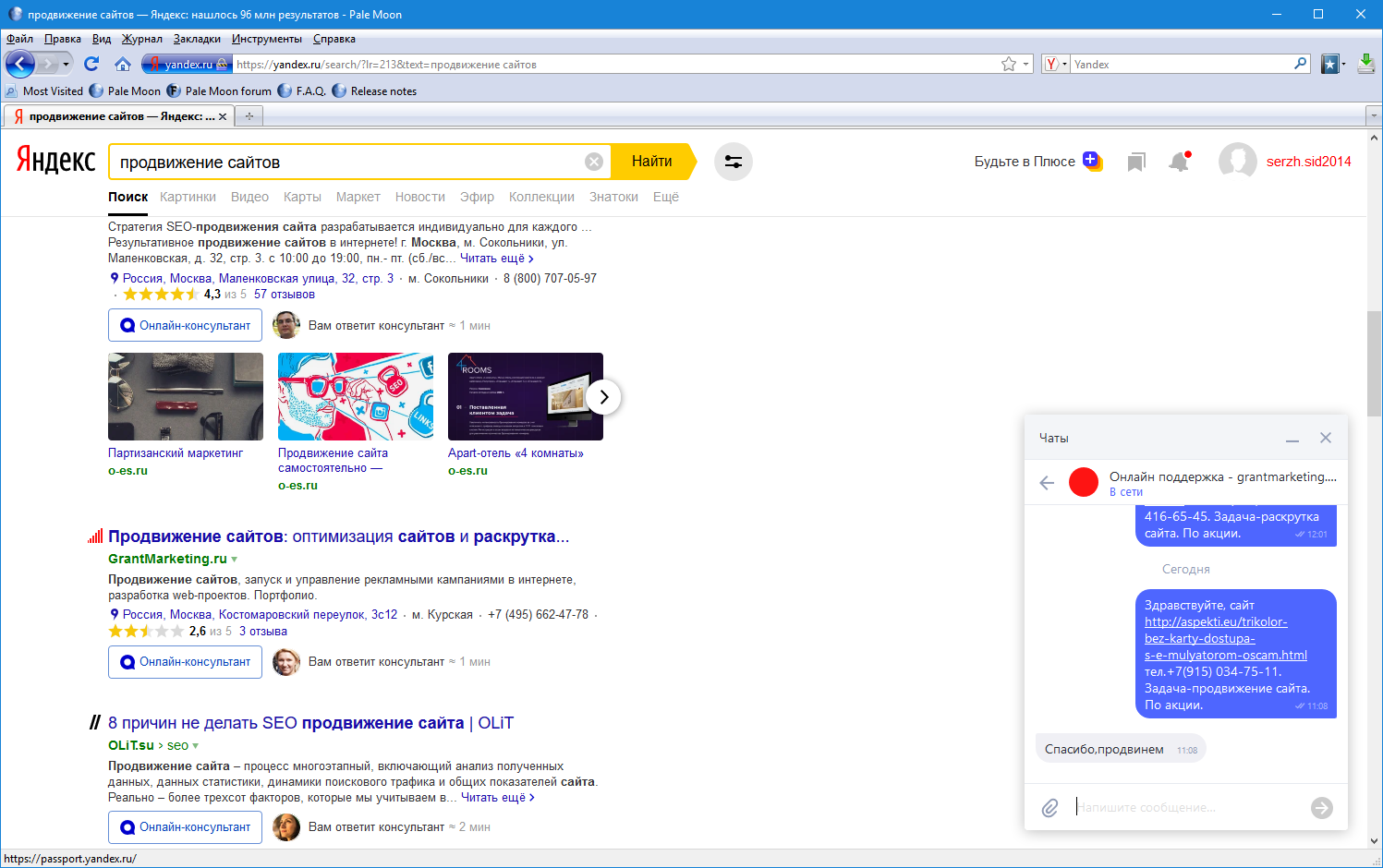
Task: Attach a file in the chat
Action: click(x=1049, y=808)
